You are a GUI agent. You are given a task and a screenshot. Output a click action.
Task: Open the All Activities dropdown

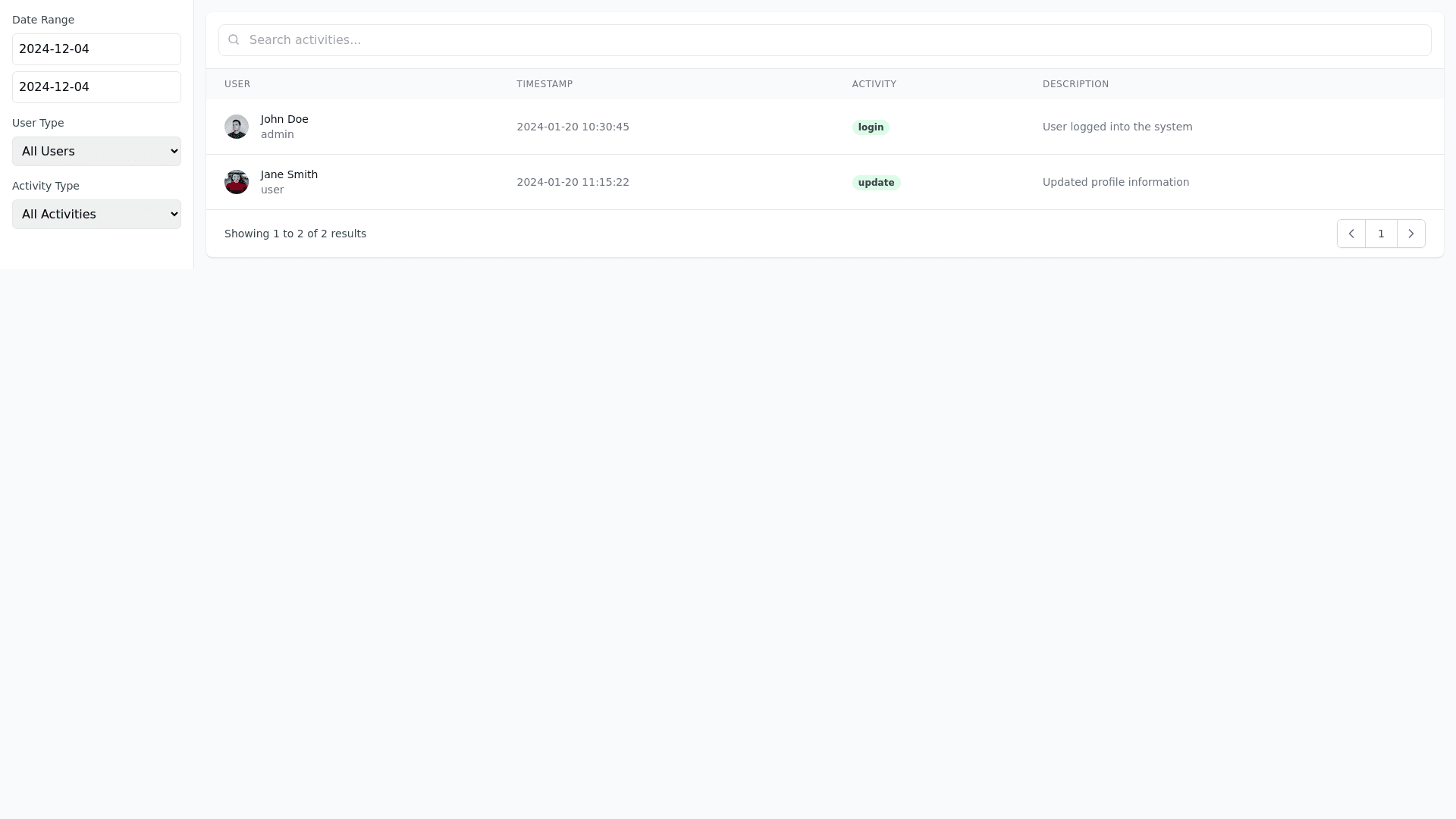[96, 214]
